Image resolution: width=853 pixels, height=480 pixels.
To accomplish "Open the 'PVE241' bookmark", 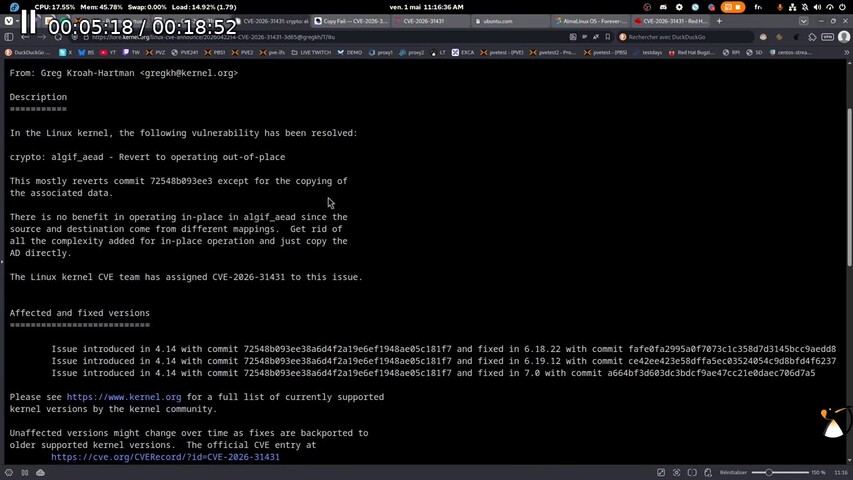I will click(x=185, y=53).
